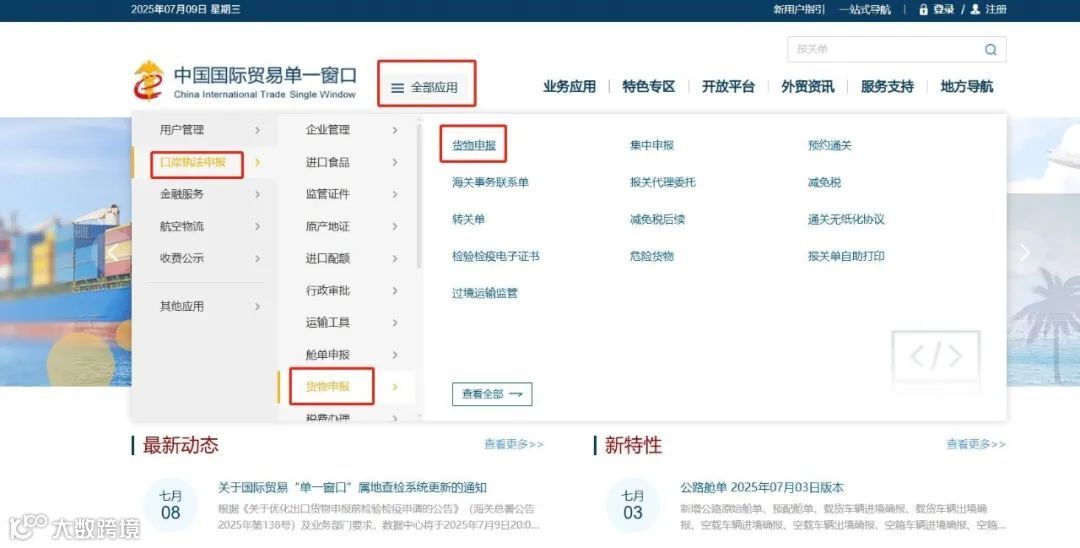The image size is (1080, 548).
Task: Open 报关代理委托 link
Action: [663, 182]
